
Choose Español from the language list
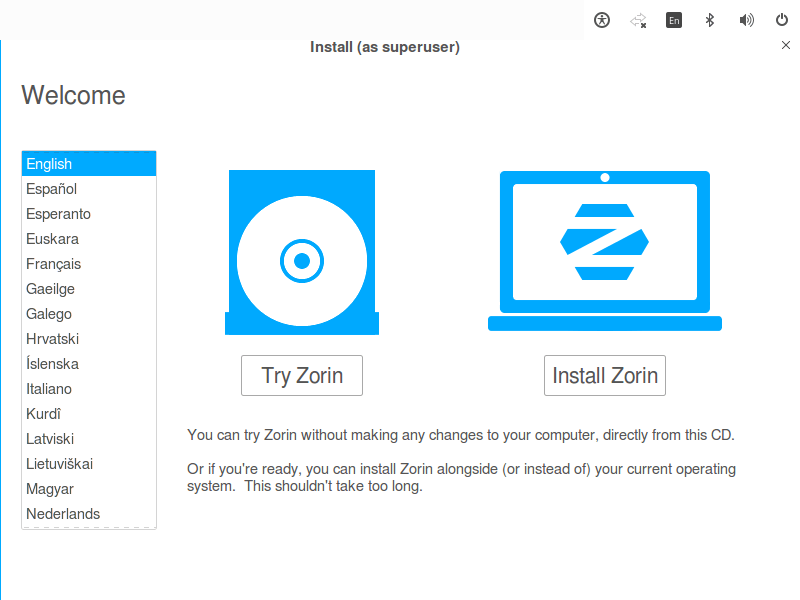[88, 189]
